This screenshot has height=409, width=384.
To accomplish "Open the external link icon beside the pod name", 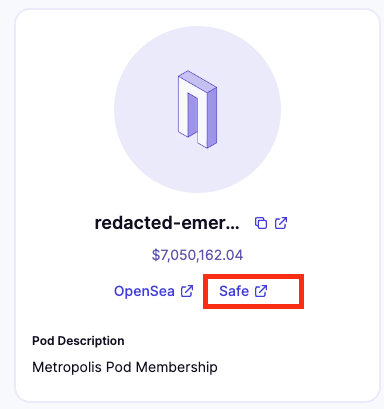I will [281, 223].
